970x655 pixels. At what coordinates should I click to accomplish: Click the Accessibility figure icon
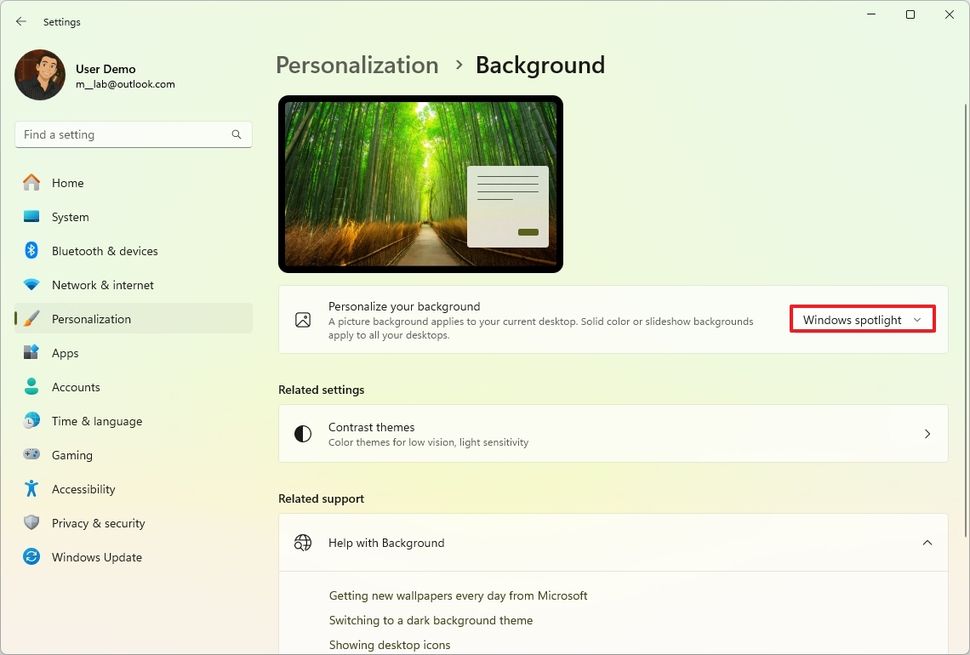(x=31, y=489)
